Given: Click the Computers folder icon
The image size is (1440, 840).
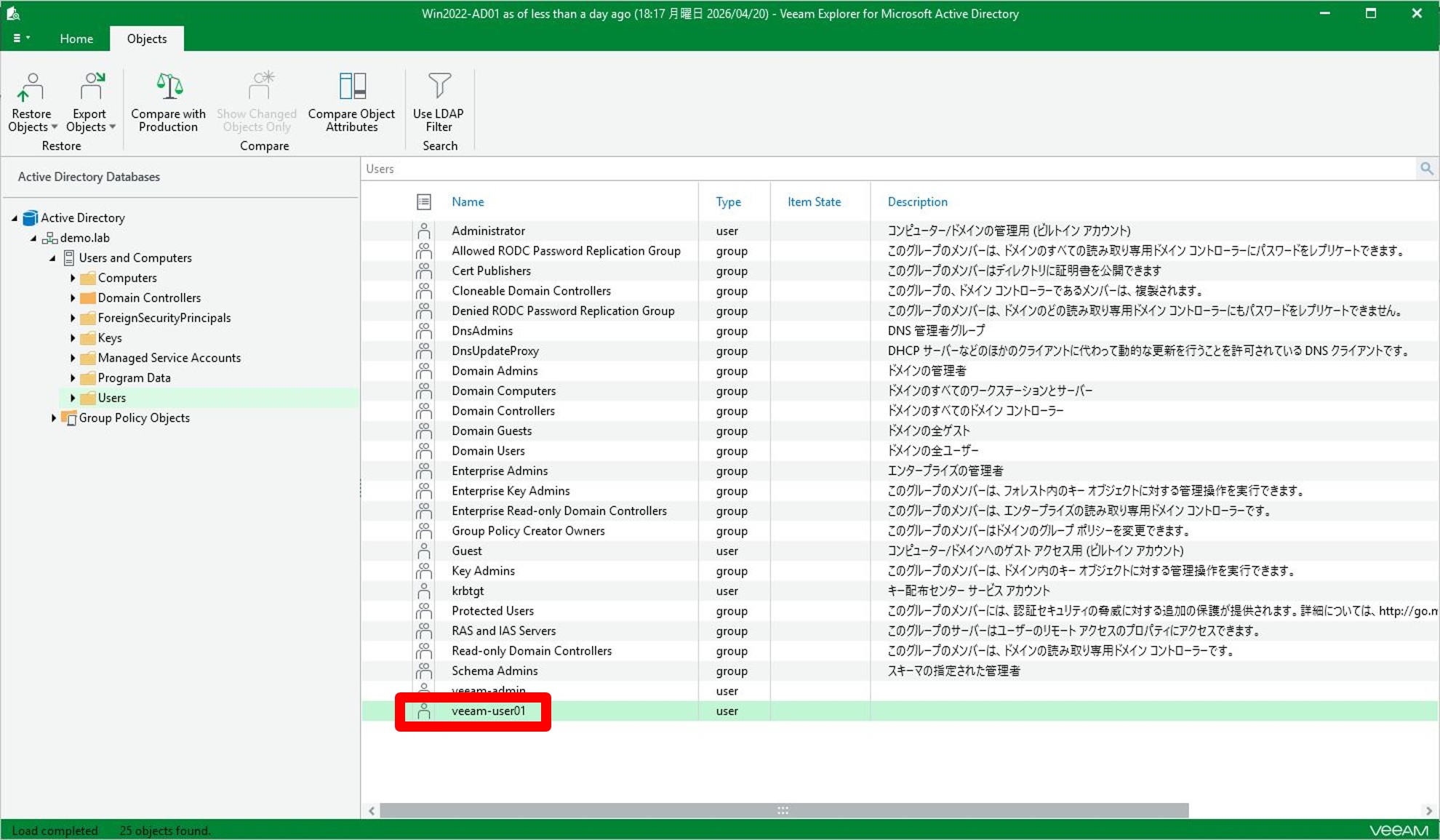Looking at the screenshot, I should [x=88, y=278].
